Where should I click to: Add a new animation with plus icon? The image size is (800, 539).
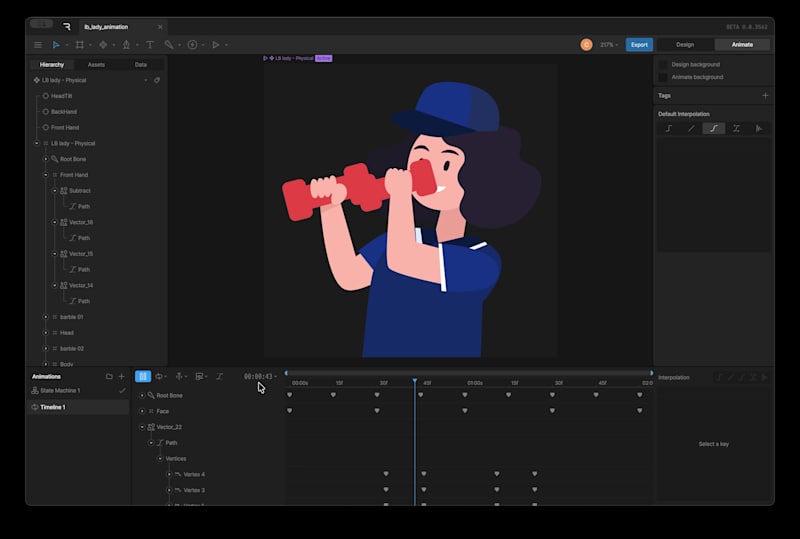[121, 377]
